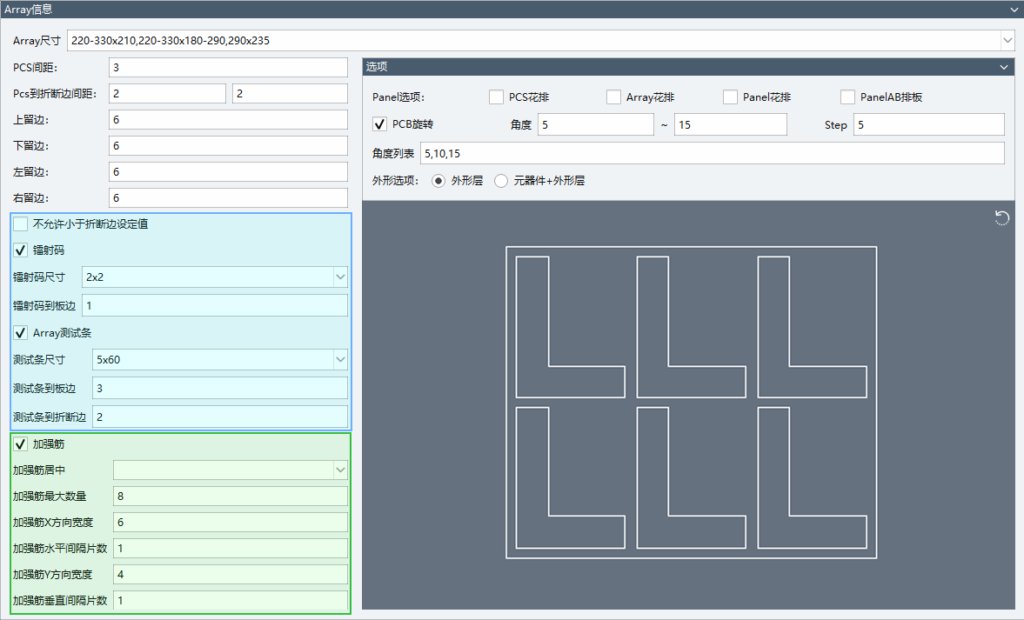The width and height of the screenshot is (1024, 620).
Task: Click the 角度 end value field showing 15
Action: [731, 125]
